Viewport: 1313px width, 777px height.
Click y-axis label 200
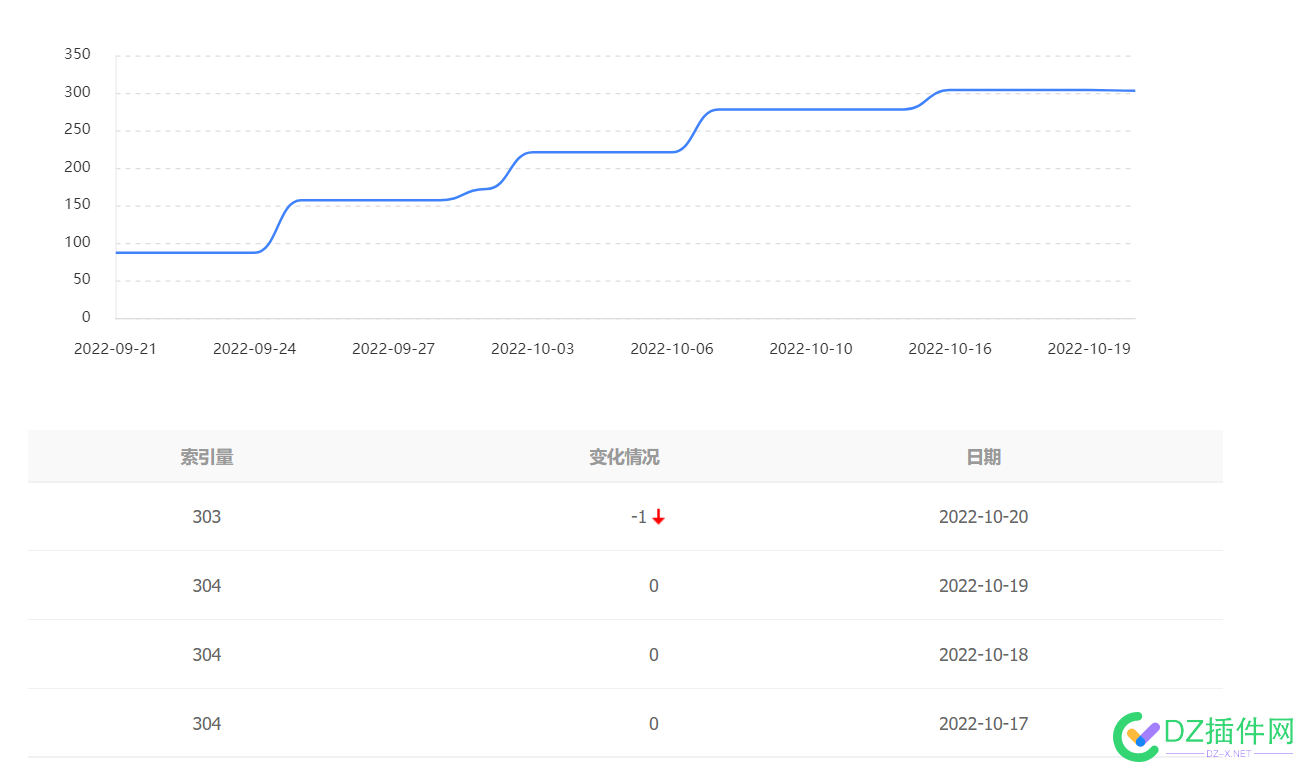(x=77, y=167)
